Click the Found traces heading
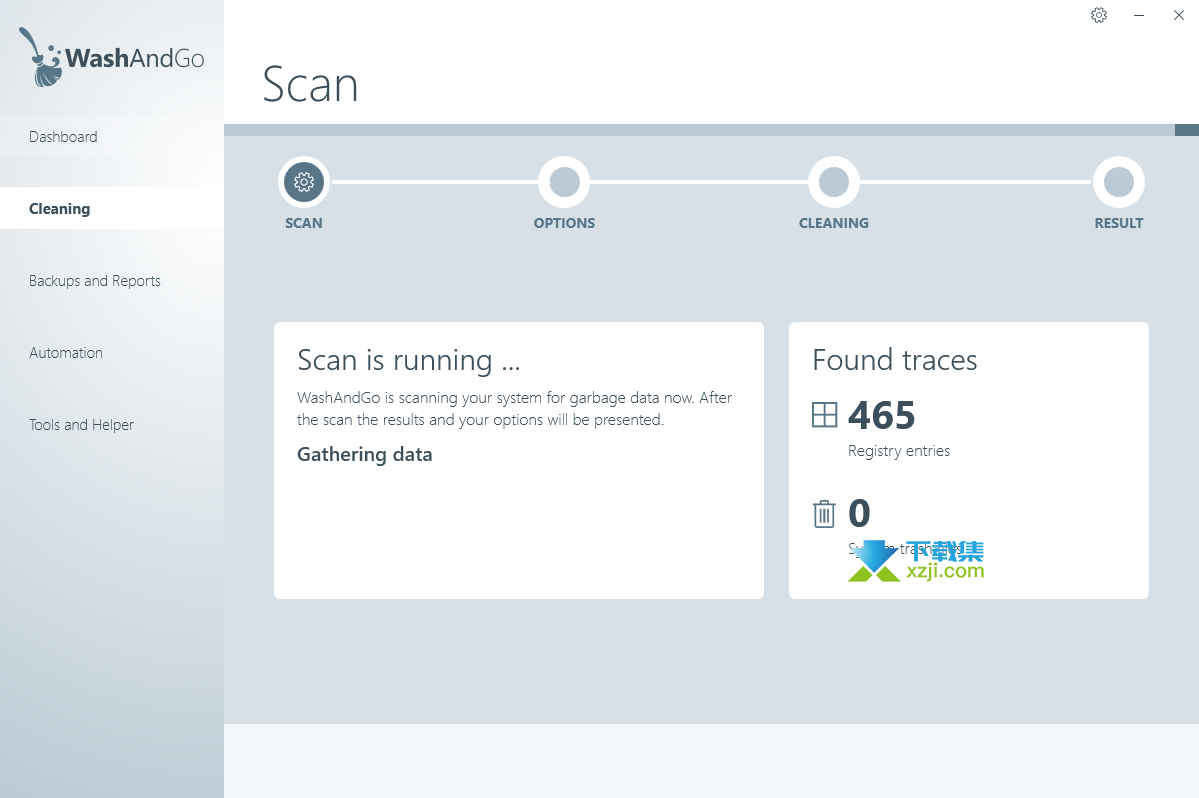The height and width of the screenshot is (798, 1199). pos(895,360)
